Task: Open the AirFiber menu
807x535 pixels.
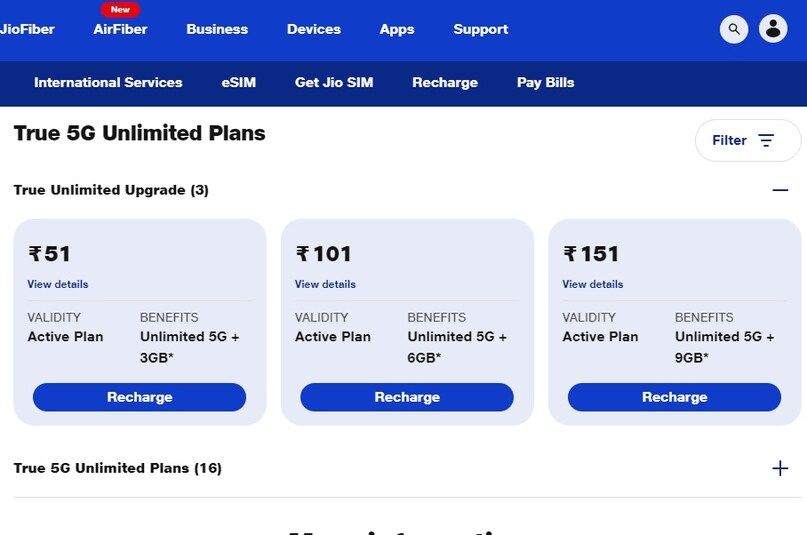Action: click(x=120, y=29)
